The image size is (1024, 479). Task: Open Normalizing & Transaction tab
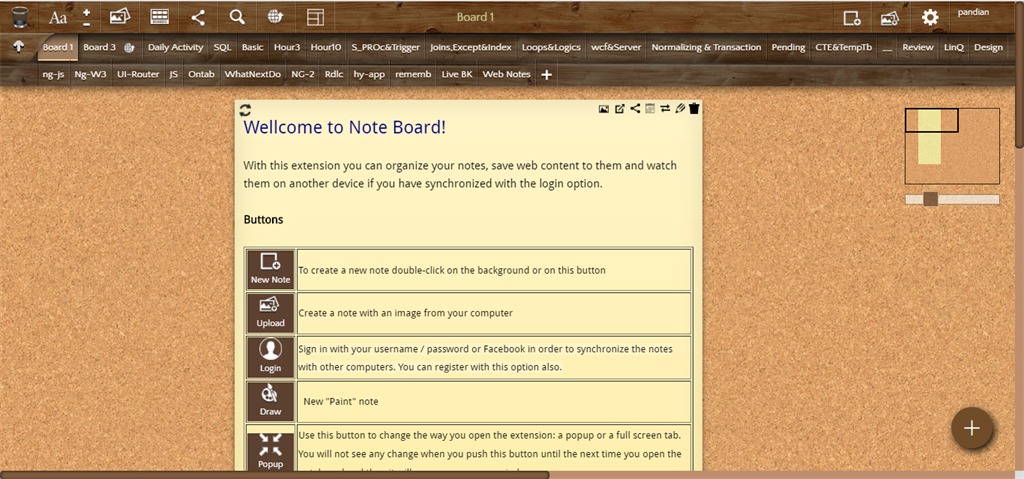pos(706,47)
